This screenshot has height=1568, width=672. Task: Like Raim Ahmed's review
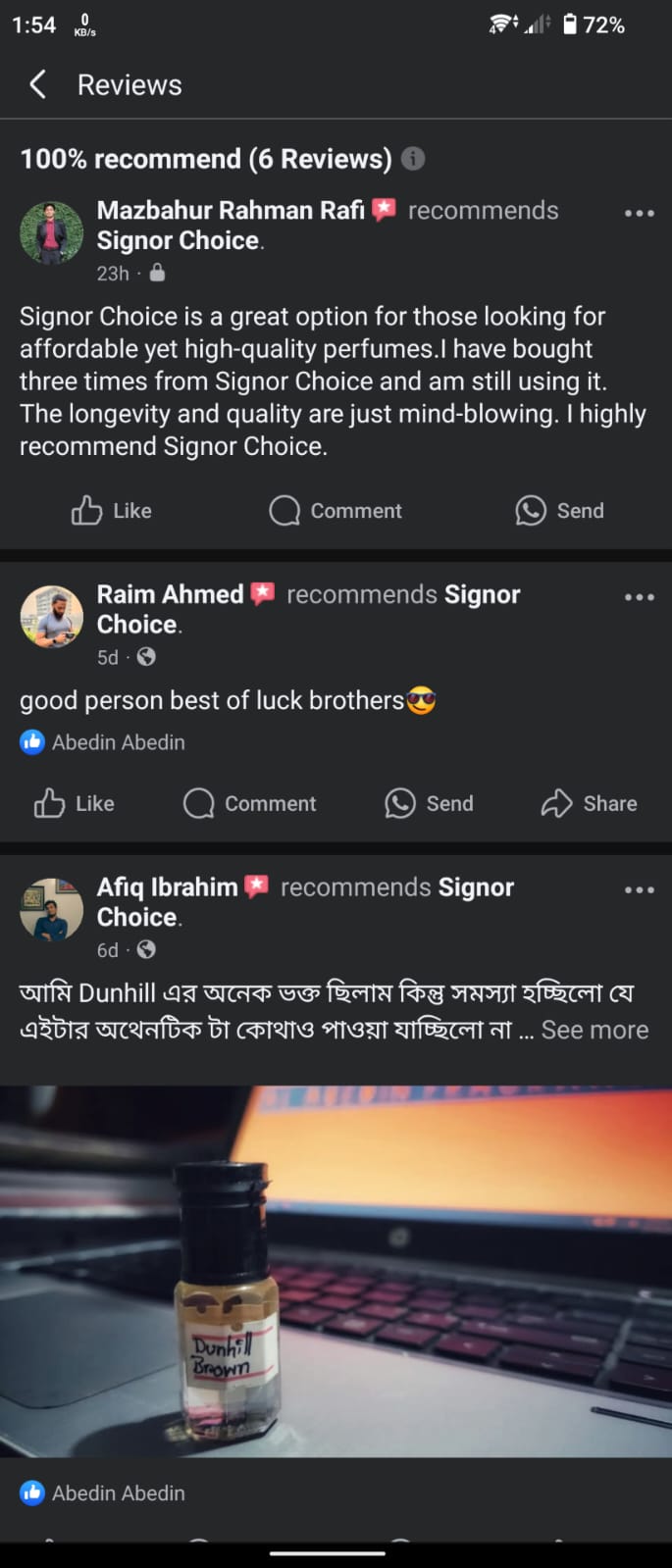coord(75,803)
